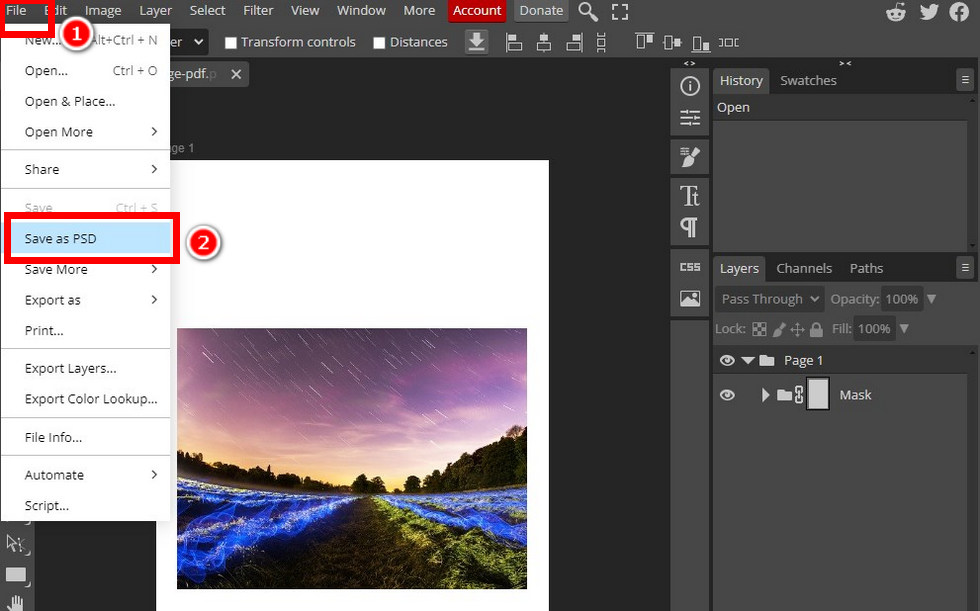Image resolution: width=980 pixels, height=611 pixels.
Task: Open the Properties adjustments panel
Action: pos(689,118)
